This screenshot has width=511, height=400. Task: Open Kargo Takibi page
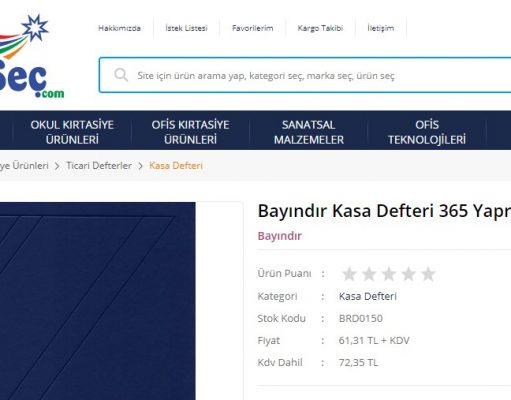(320, 28)
